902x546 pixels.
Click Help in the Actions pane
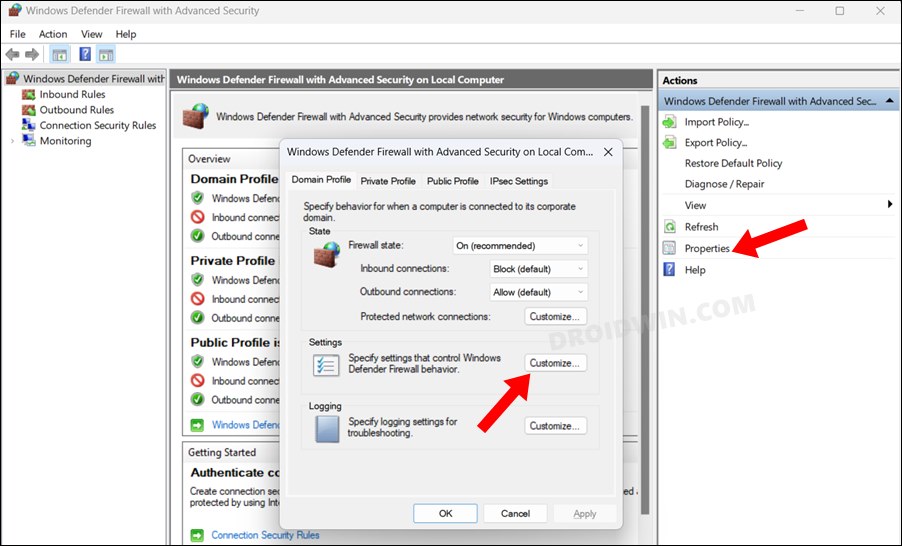click(x=695, y=270)
